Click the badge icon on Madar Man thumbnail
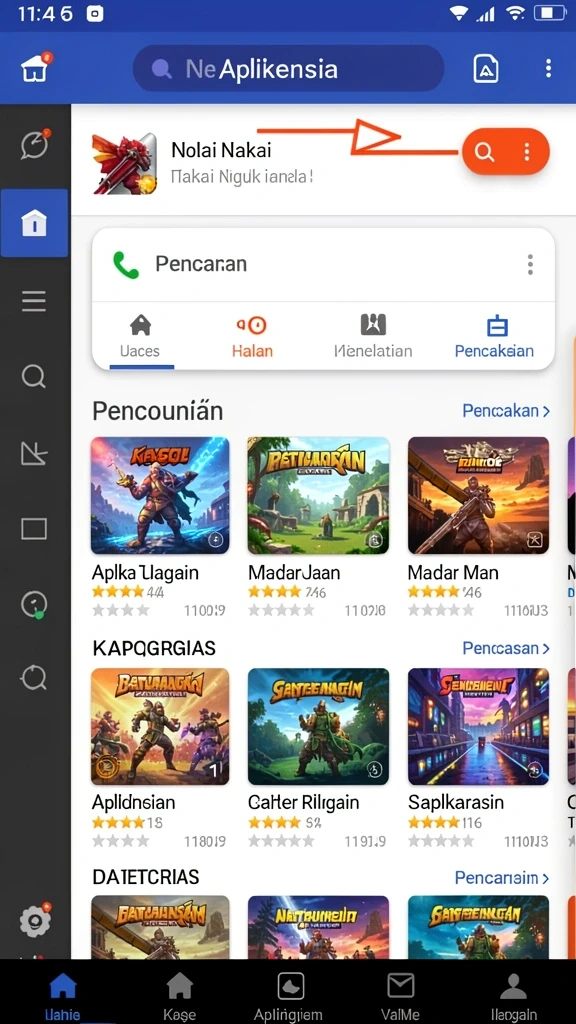 tap(534, 539)
